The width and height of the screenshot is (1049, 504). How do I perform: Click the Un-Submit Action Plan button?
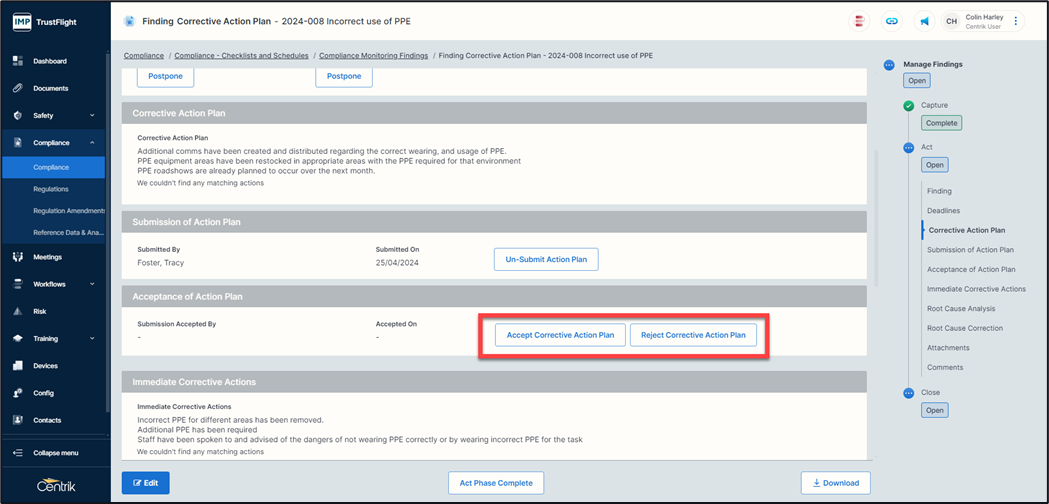pos(546,260)
